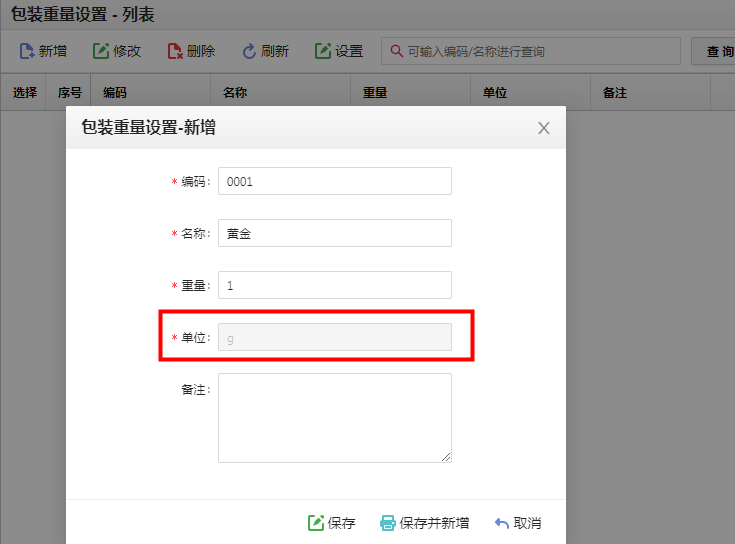
Task: Click the 重量 input containing 1
Action: point(335,285)
